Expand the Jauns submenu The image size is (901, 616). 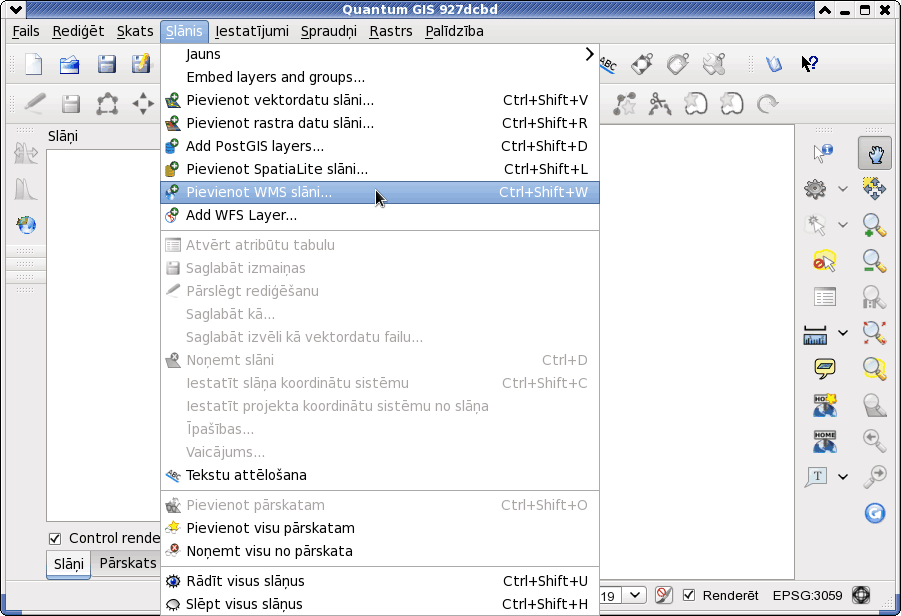pos(380,54)
